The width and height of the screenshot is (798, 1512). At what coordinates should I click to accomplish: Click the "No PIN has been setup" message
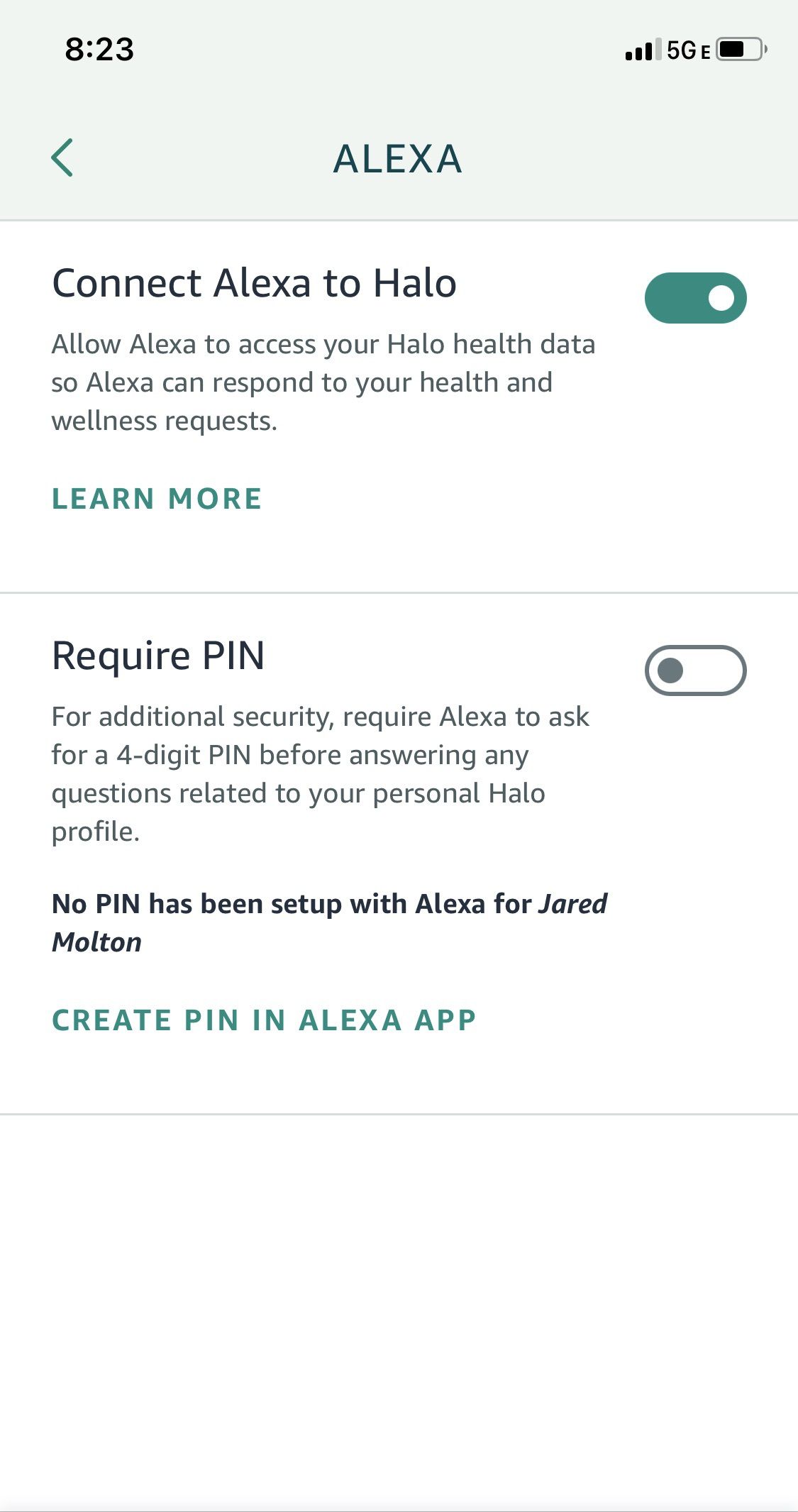(x=291, y=905)
